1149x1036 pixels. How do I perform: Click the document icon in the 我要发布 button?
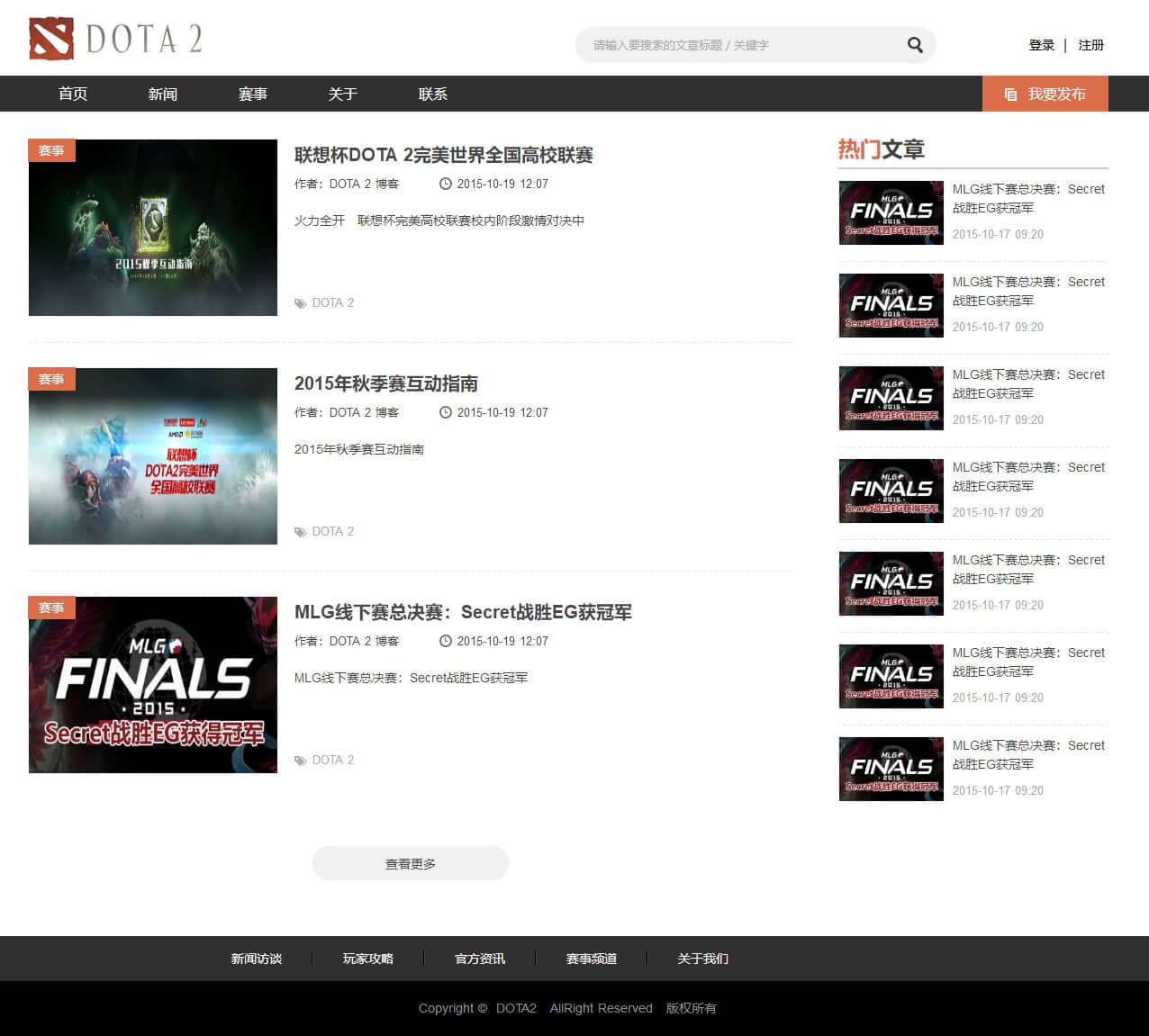click(1010, 95)
